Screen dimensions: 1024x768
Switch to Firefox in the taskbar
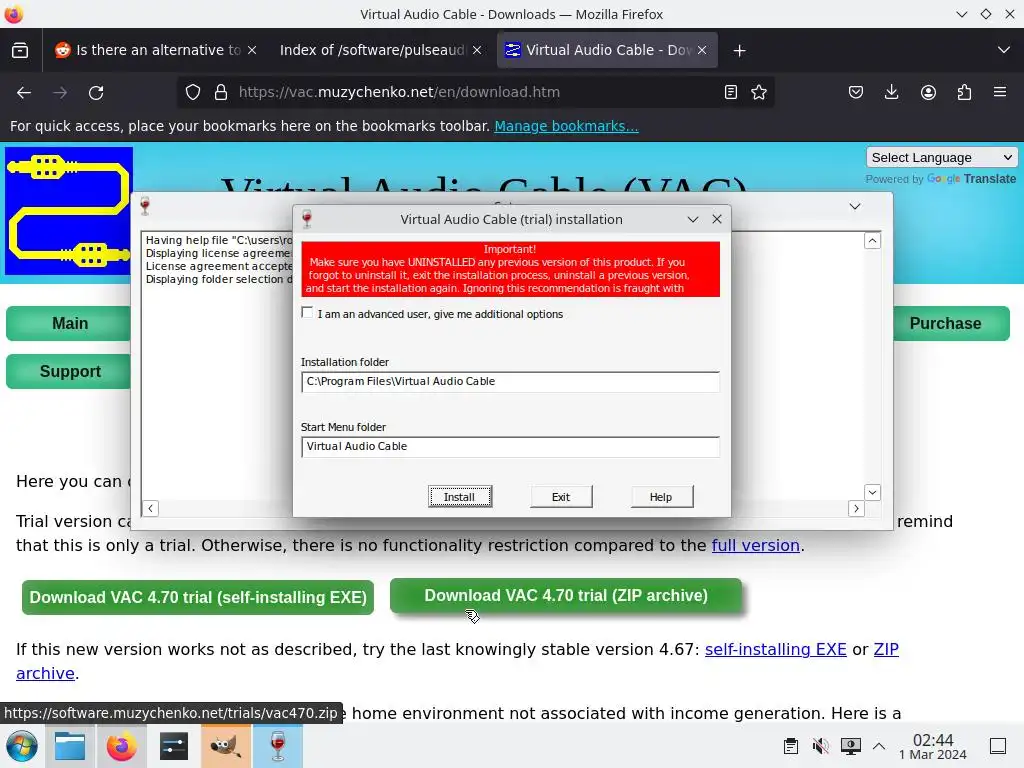point(121,746)
